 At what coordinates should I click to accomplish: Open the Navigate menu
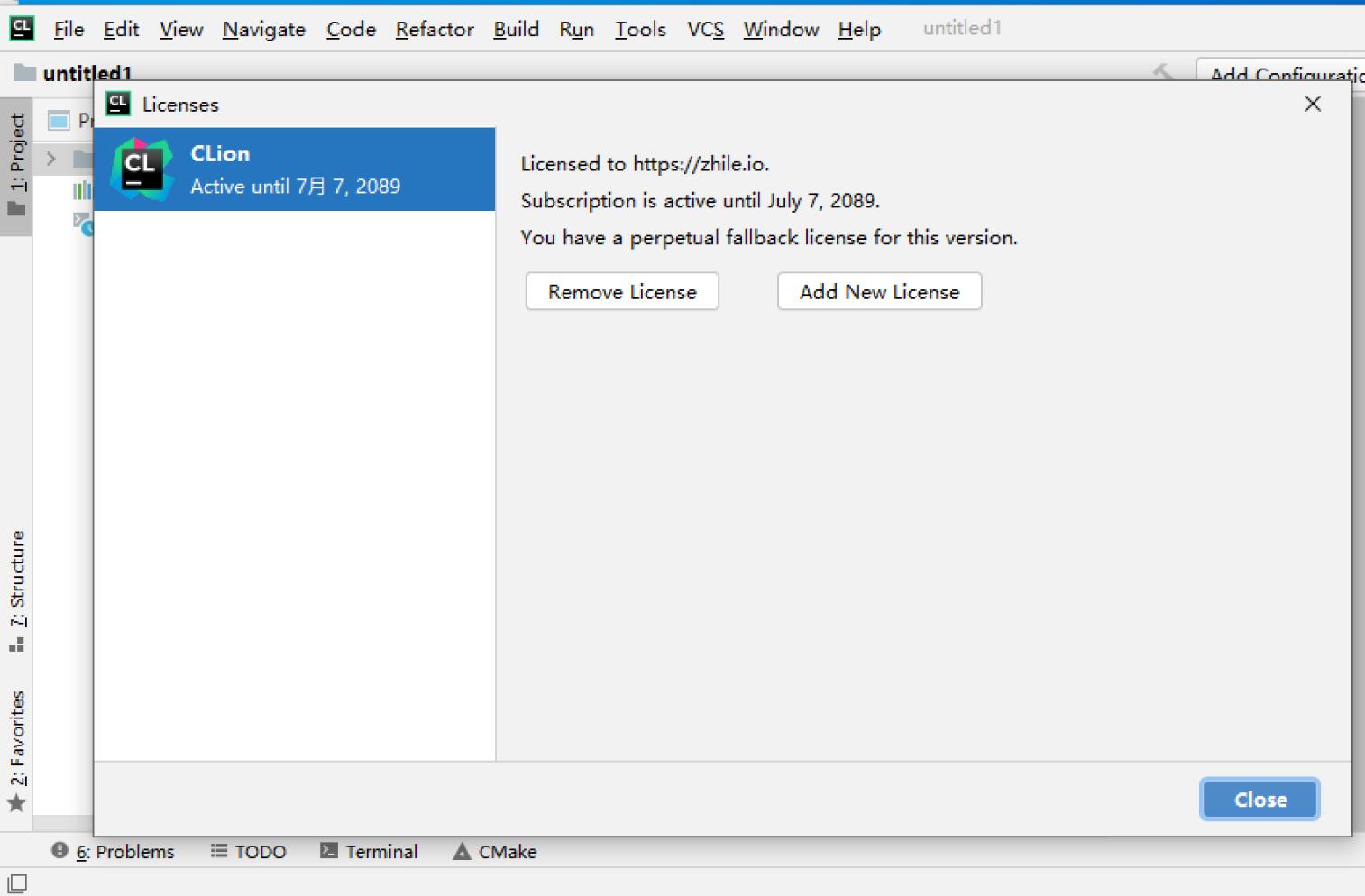[264, 29]
